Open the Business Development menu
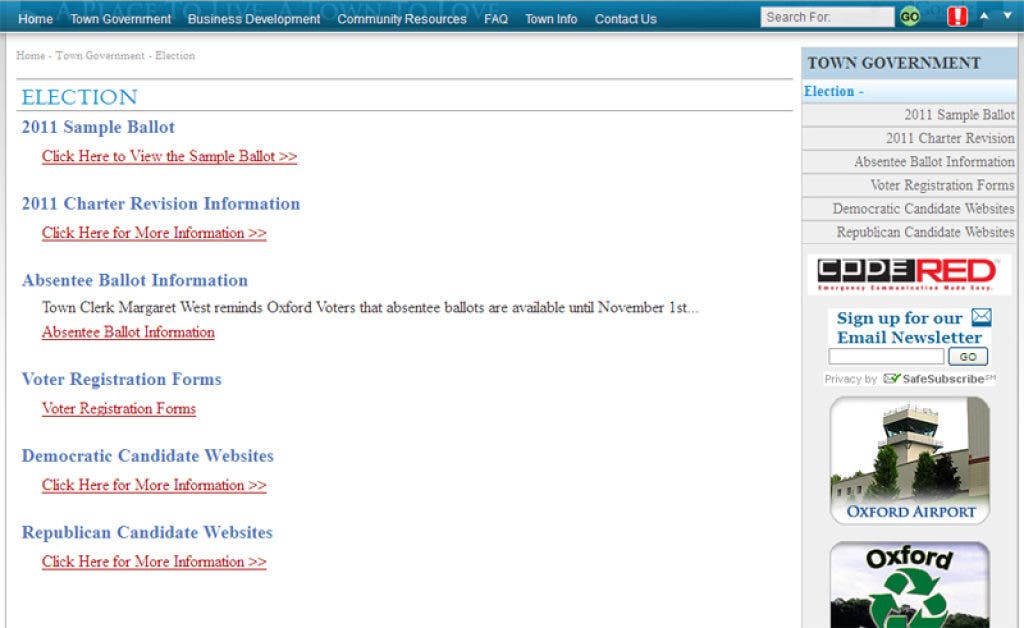 tap(254, 19)
